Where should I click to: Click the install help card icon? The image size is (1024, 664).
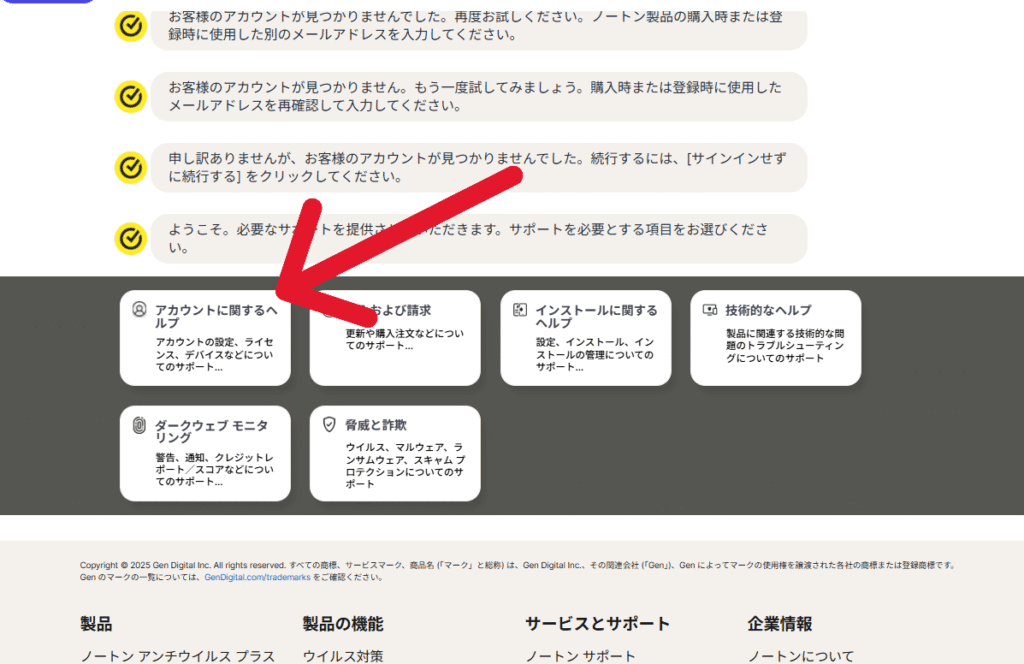519,310
